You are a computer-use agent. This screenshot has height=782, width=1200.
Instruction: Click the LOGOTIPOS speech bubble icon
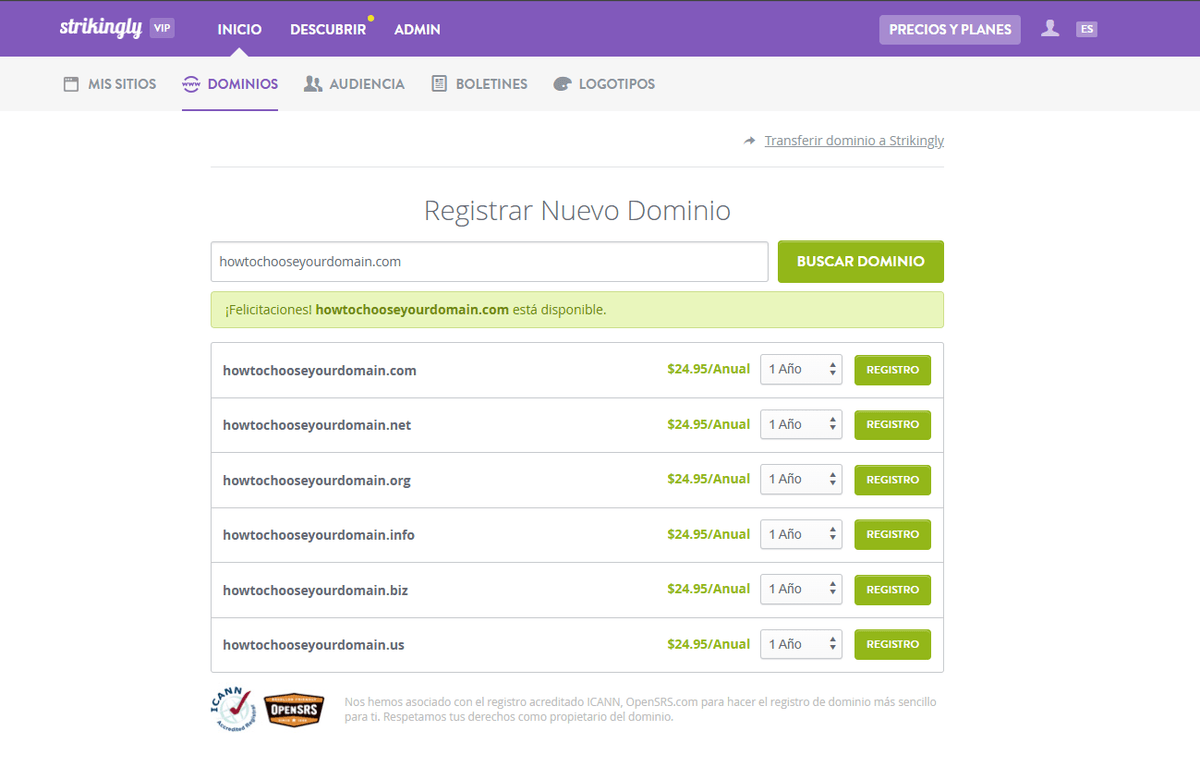562,84
